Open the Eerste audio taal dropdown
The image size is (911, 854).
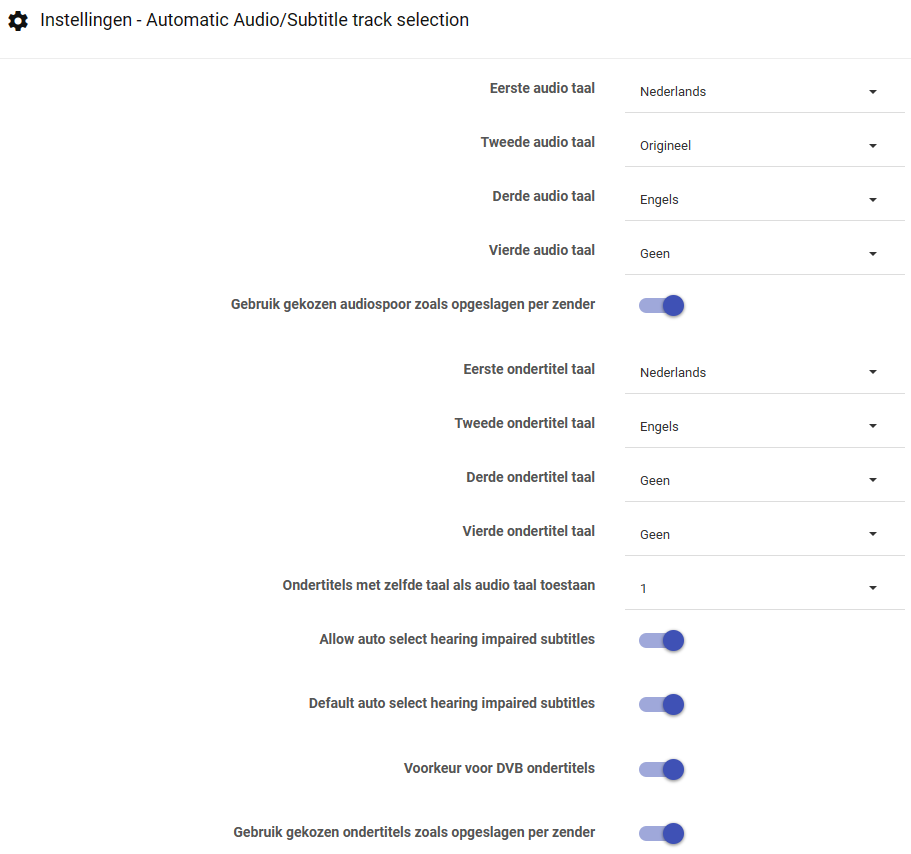click(758, 92)
